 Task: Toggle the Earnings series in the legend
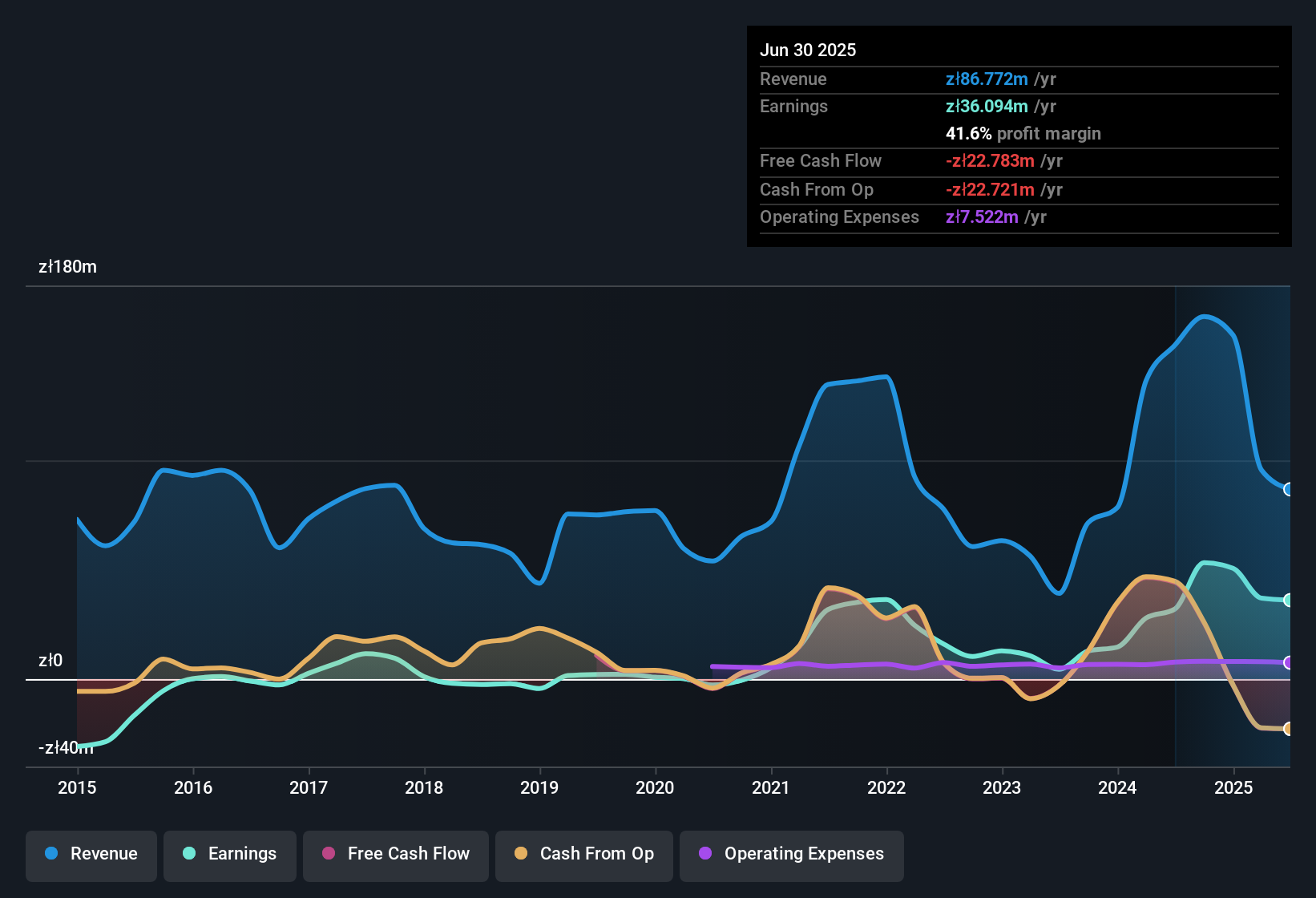point(230,854)
